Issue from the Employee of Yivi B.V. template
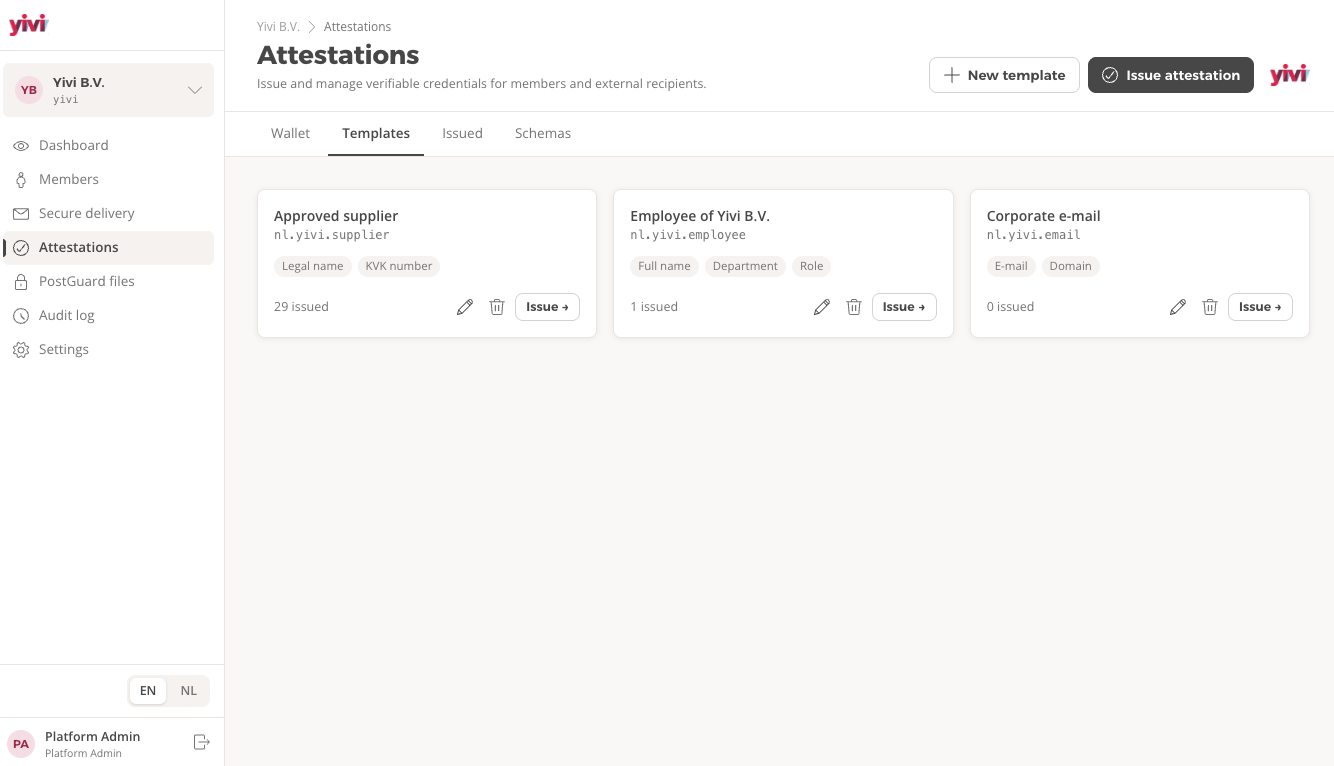Image resolution: width=1334 pixels, height=766 pixels. tap(904, 307)
